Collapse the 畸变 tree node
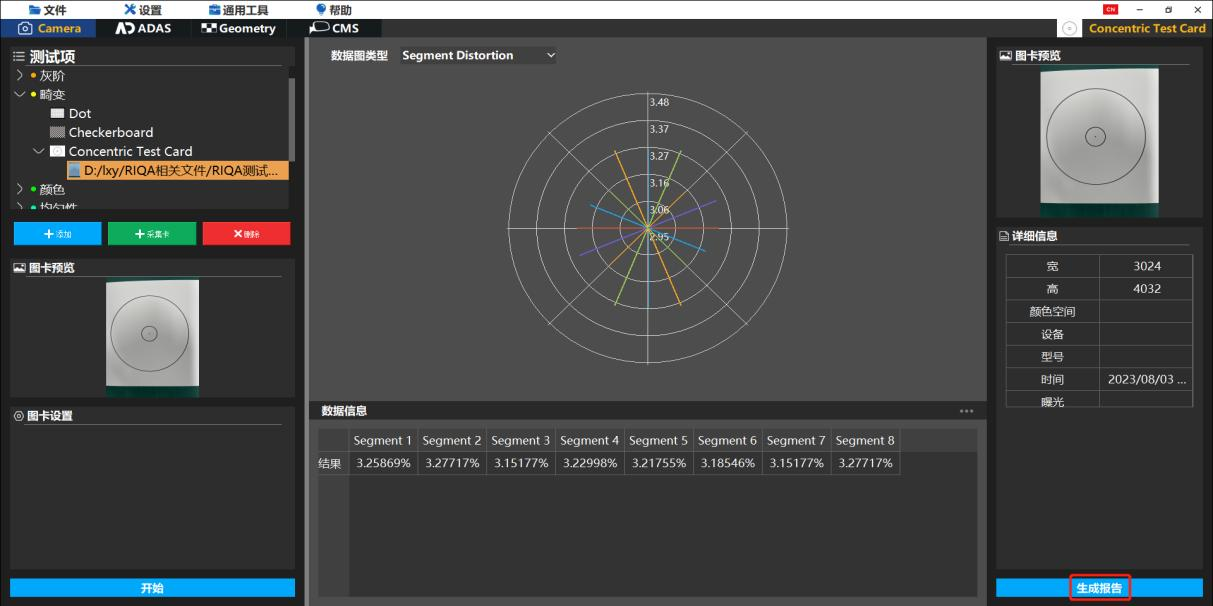This screenshot has width=1213, height=606. [x=21, y=95]
